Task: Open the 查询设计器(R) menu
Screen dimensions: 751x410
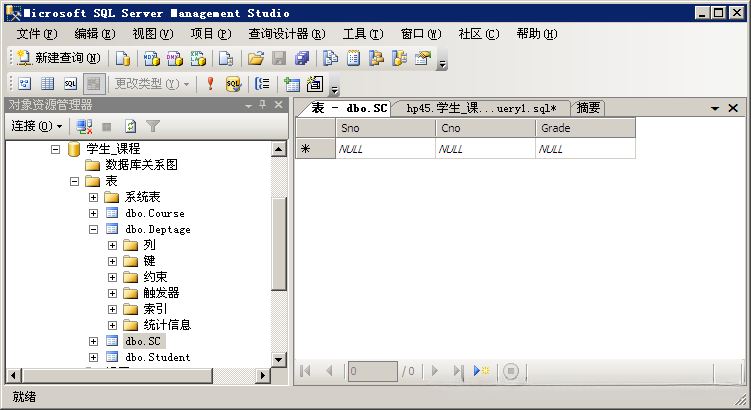Action: pyautogui.click(x=286, y=34)
